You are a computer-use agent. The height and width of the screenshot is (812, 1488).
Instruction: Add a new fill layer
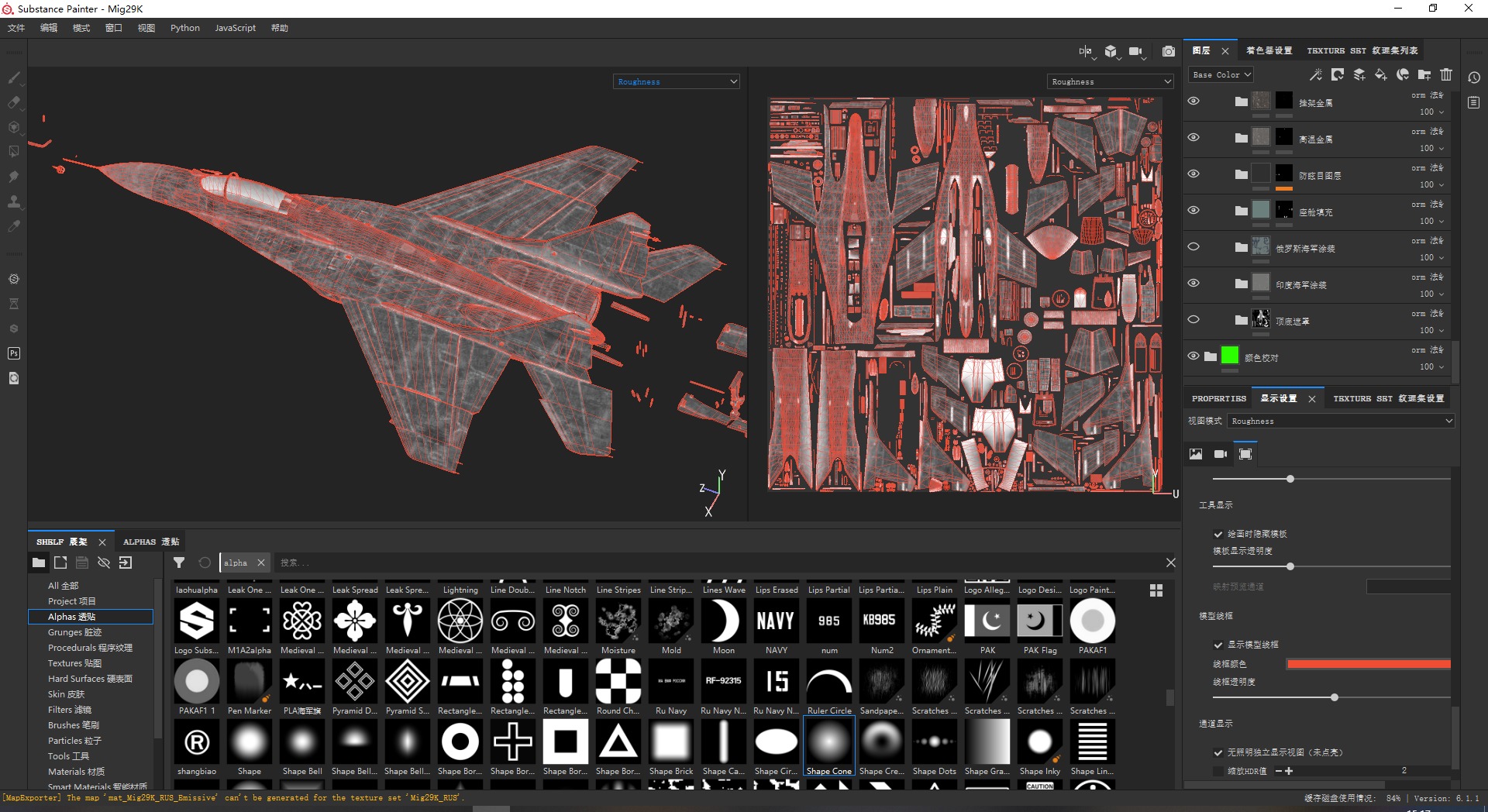(1381, 74)
